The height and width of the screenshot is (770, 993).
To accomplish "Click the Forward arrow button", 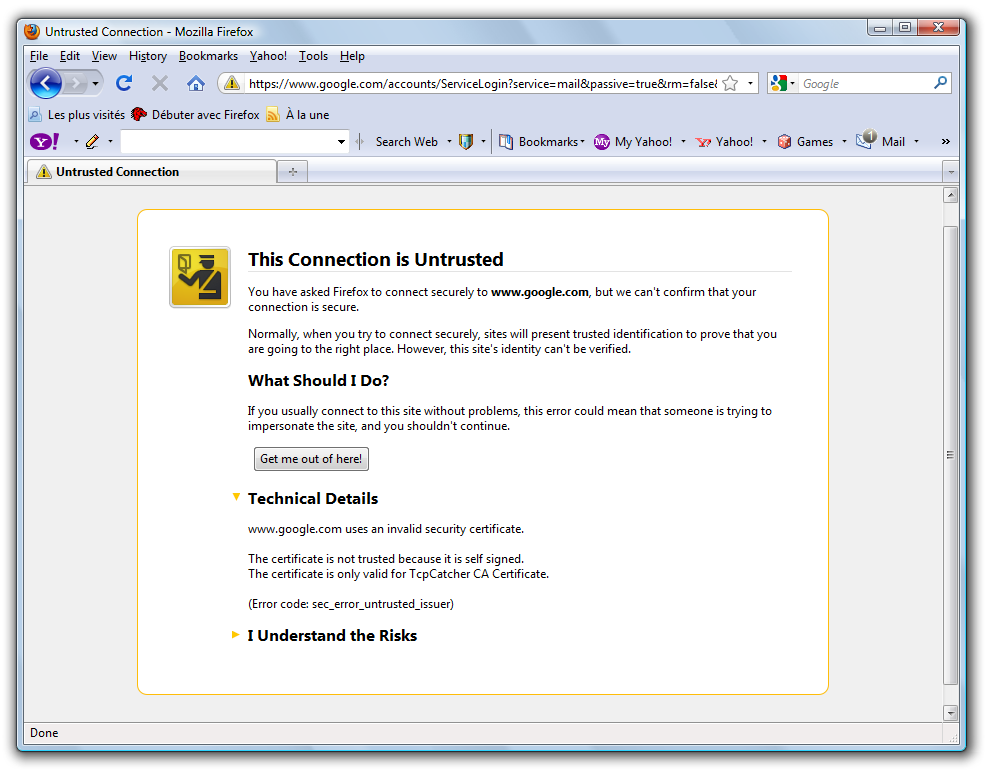I will pos(76,83).
